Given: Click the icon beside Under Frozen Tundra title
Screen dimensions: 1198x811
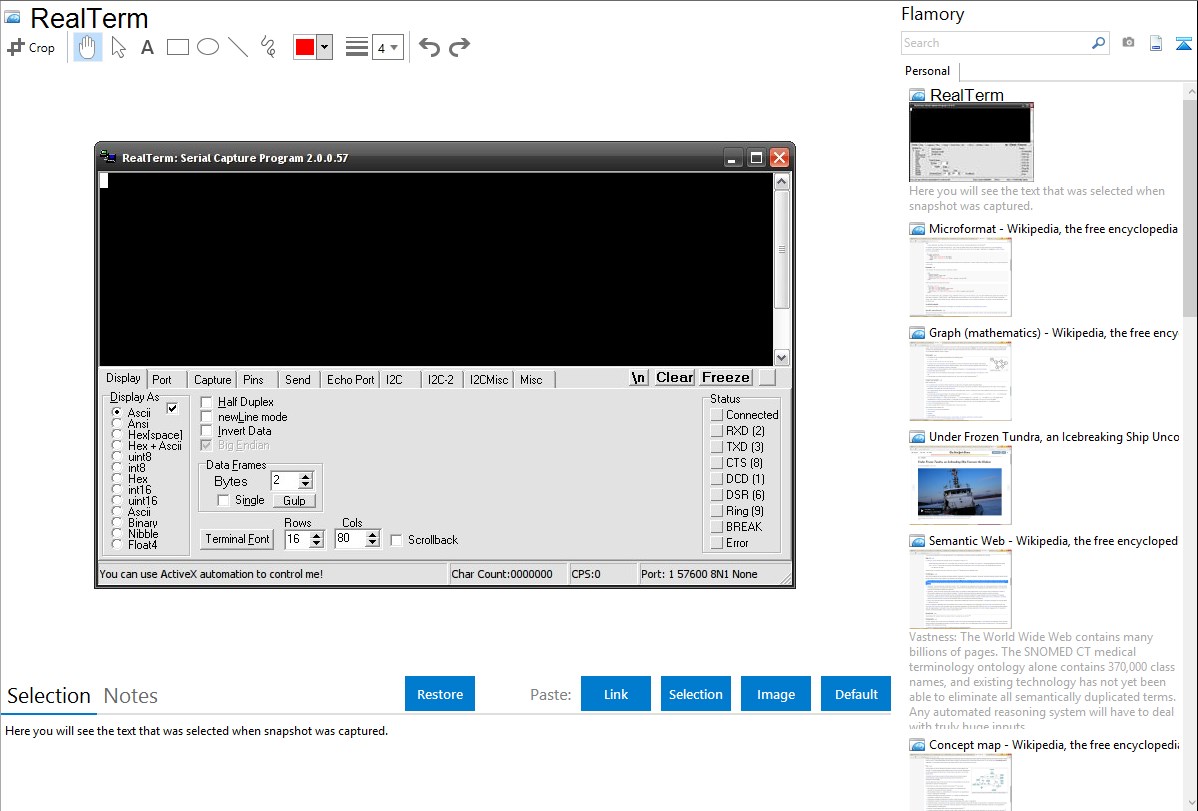Looking at the screenshot, I should (x=917, y=437).
